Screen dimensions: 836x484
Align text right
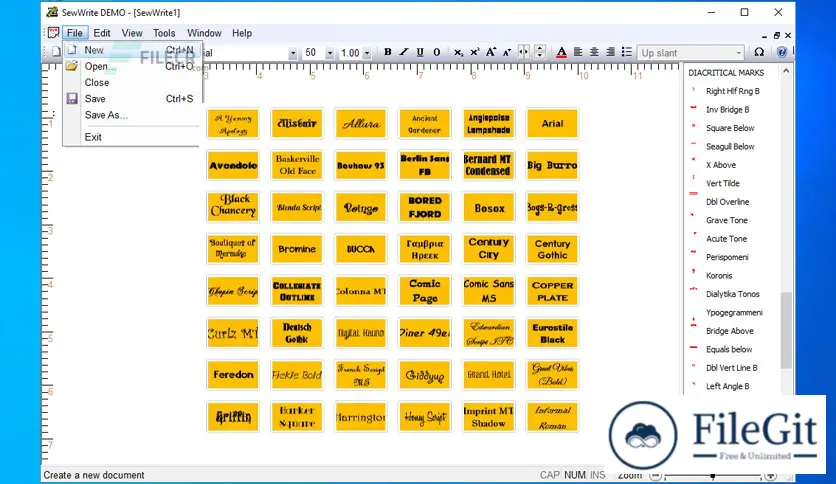pos(610,52)
